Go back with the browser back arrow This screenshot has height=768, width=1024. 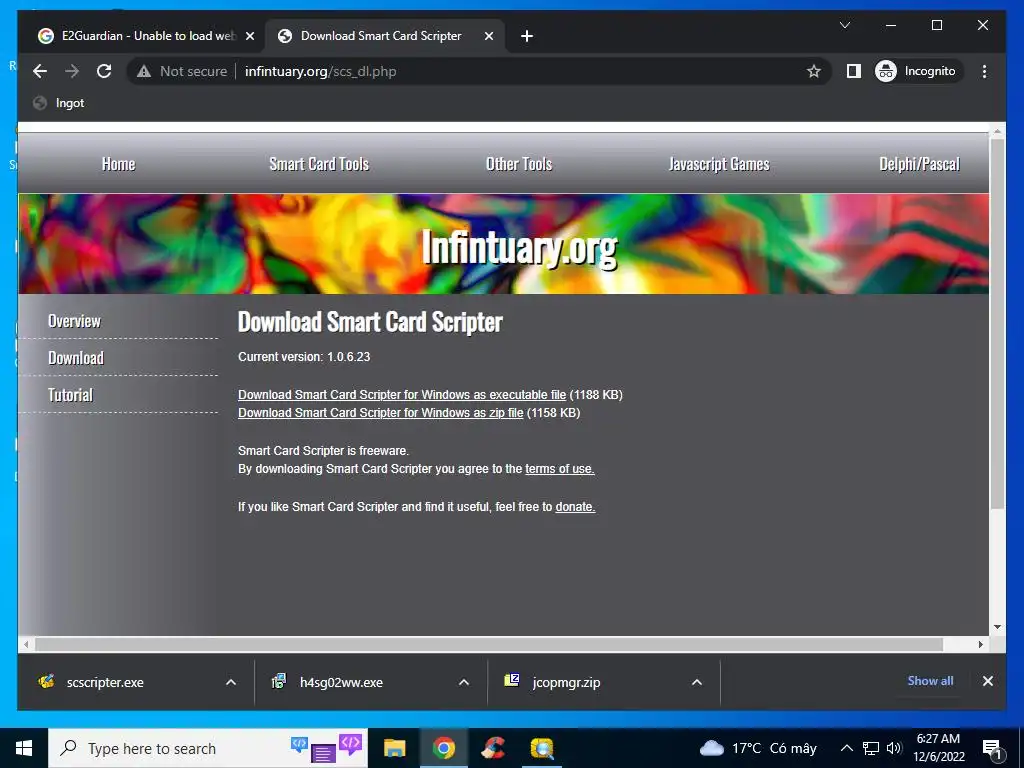40,71
